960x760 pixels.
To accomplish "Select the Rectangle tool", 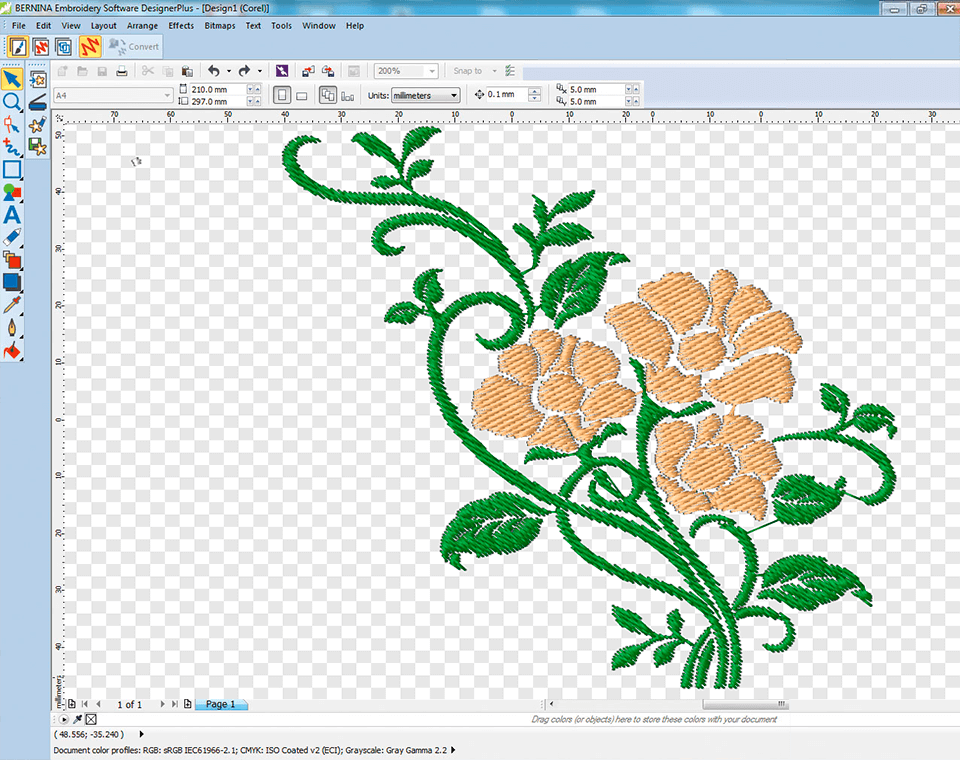I will (x=13, y=170).
